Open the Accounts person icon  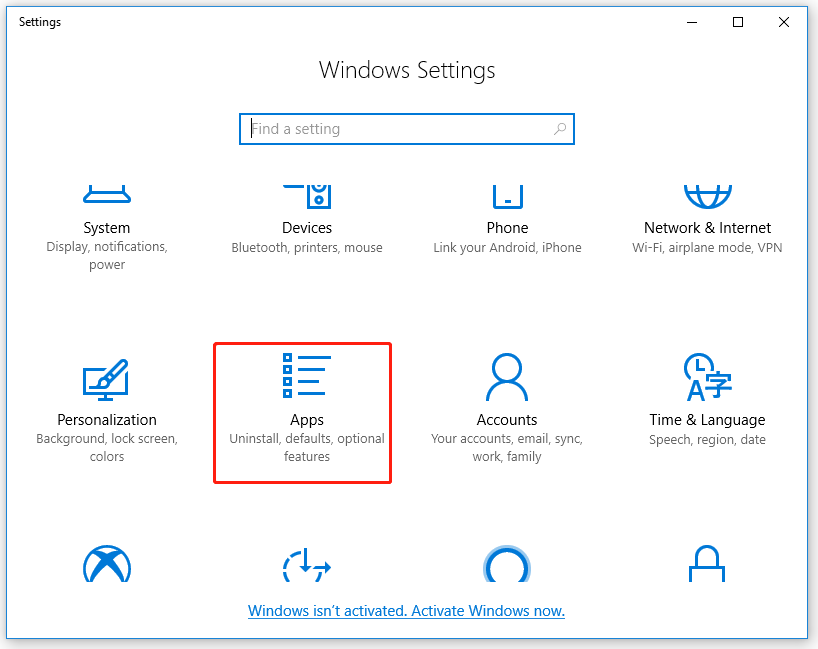coord(507,377)
